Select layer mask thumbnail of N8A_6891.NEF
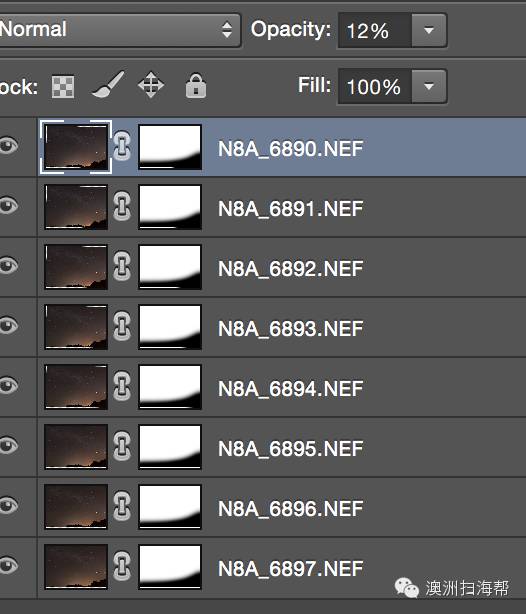This screenshot has width=526, height=614. pyautogui.click(x=170, y=207)
